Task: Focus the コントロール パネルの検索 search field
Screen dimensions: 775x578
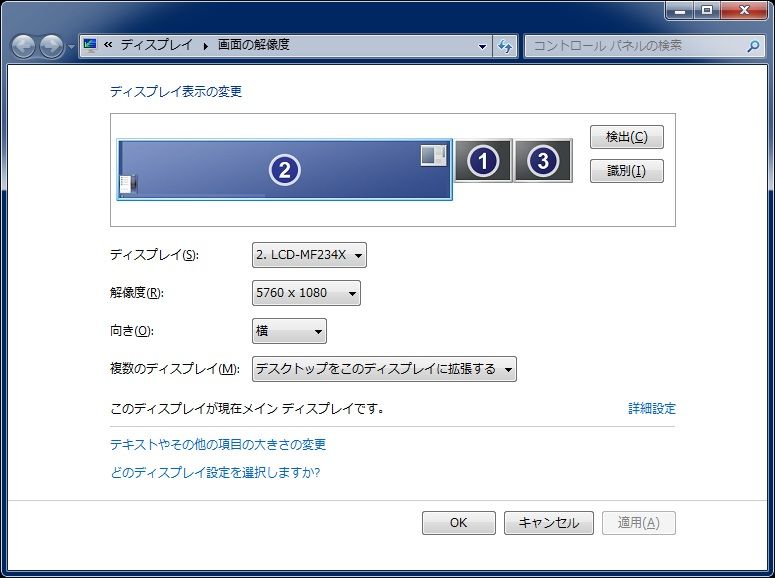Action: coord(647,46)
